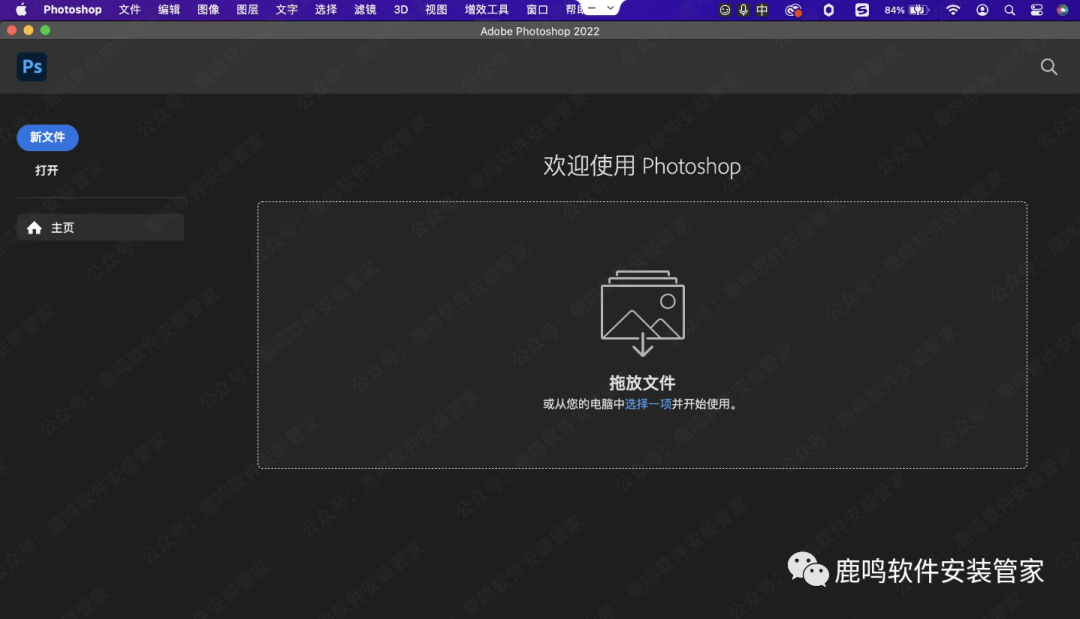Open macOS Spotlight search from the menu bar
The height and width of the screenshot is (619, 1080).
(x=1009, y=10)
